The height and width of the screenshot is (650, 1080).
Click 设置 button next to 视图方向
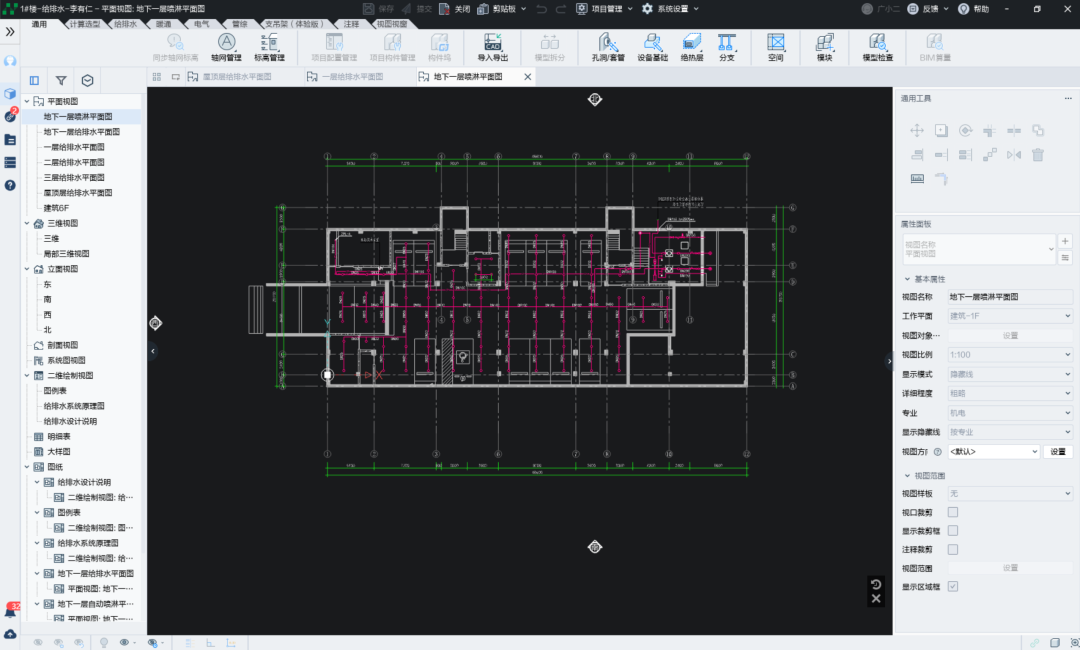click(x=1058, y=452)
